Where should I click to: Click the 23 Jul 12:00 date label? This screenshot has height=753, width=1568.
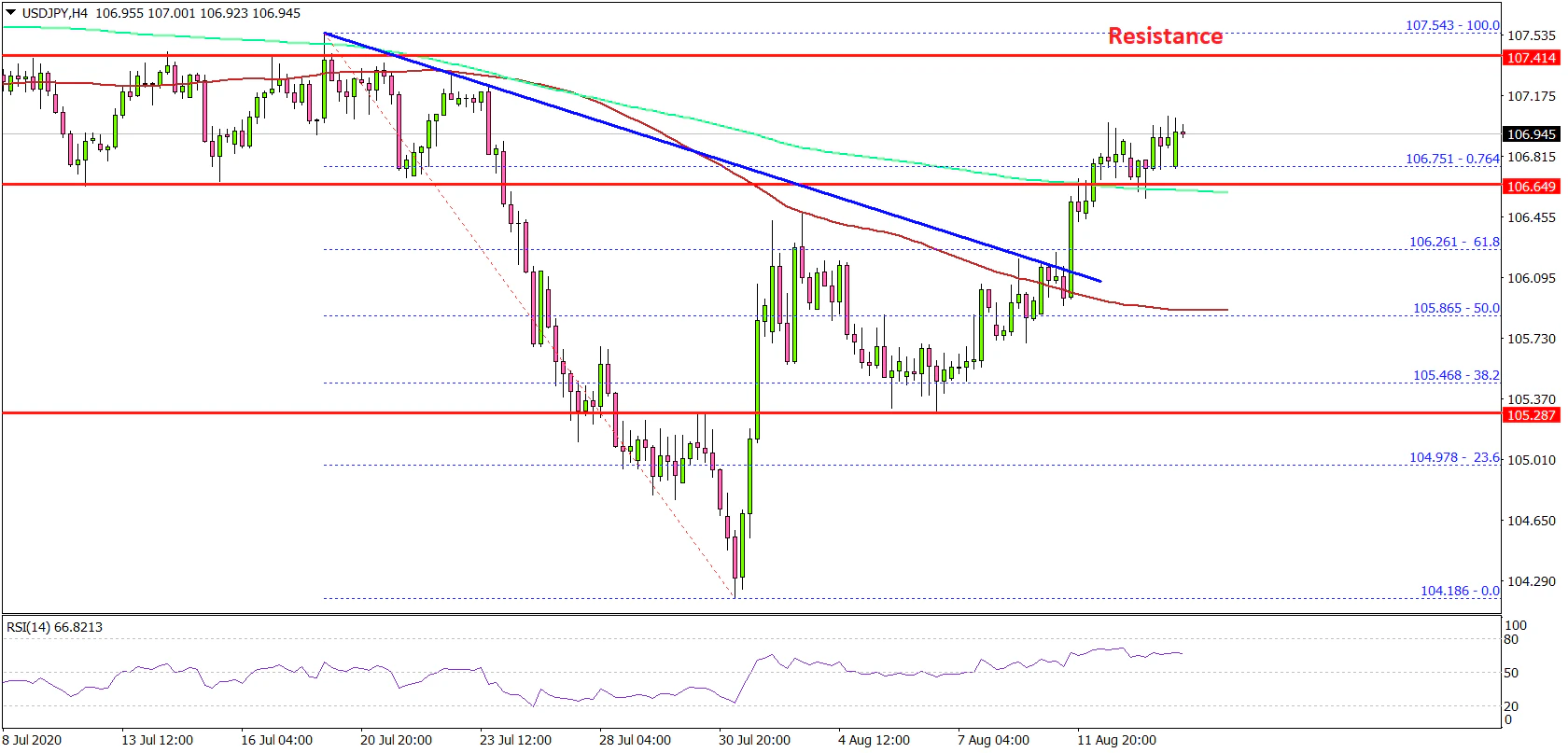515,740
